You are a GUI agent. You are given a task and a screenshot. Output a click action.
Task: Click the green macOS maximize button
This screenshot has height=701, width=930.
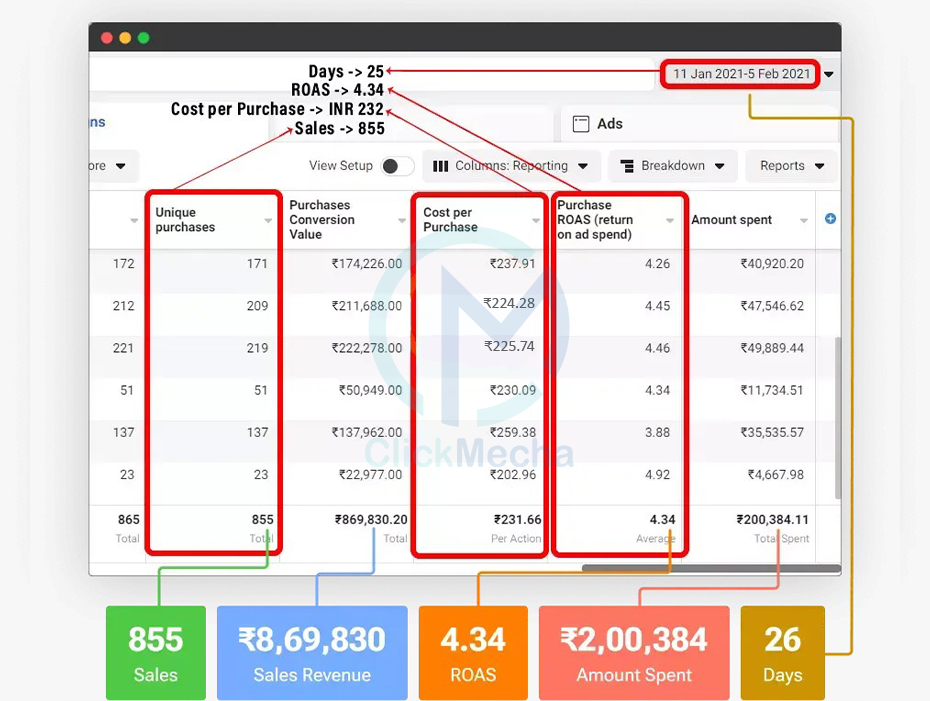coord(143,38)
